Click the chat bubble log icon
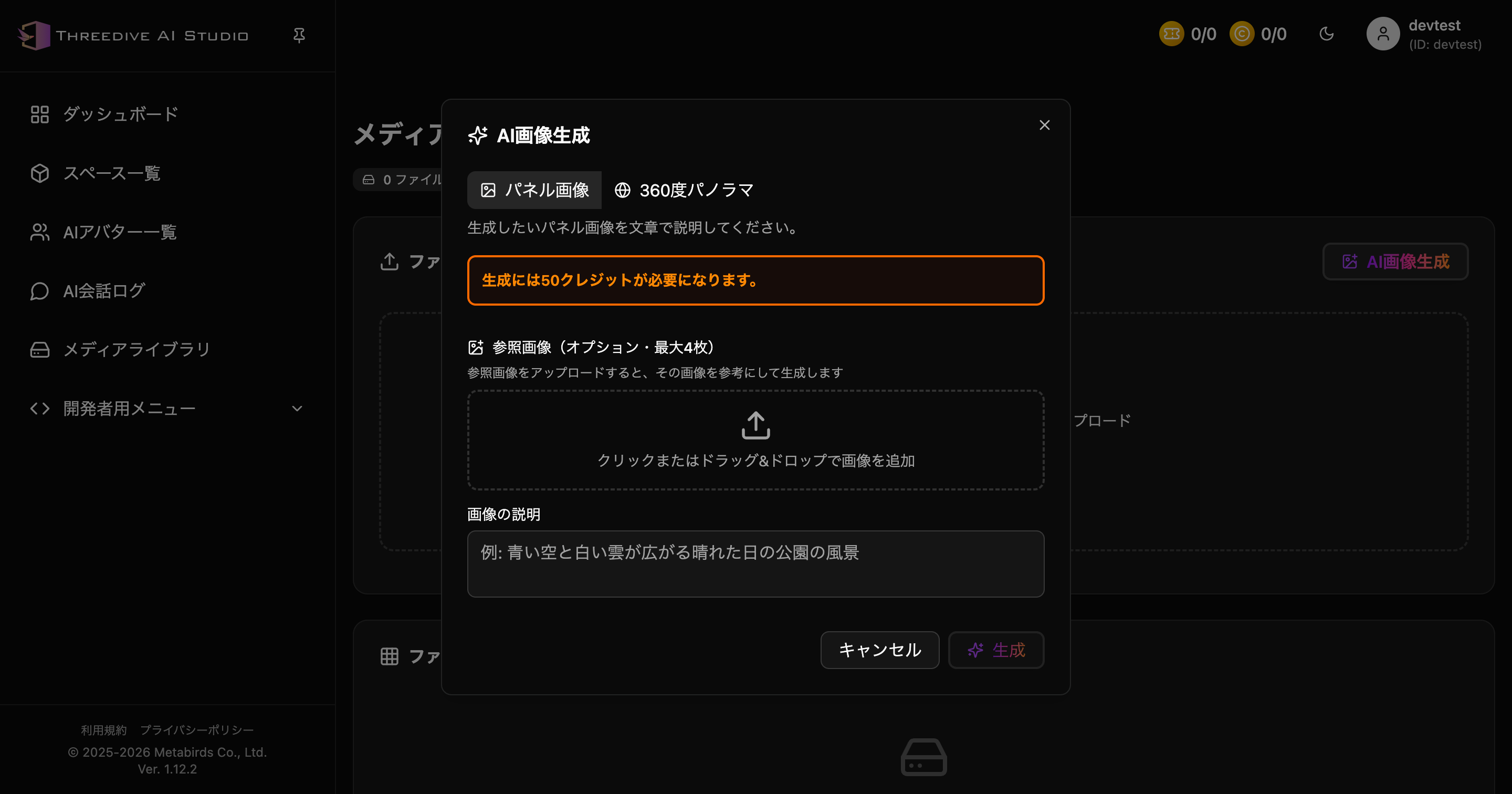Image resolution: width=1512 pixels, height=794 pixels. click(40, 291)
